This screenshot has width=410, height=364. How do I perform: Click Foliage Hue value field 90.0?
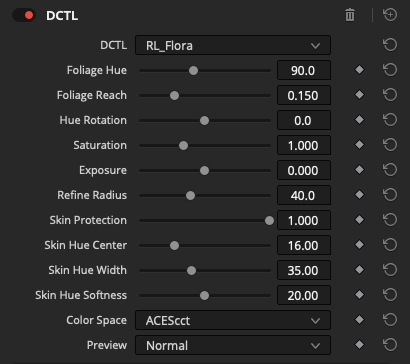tap(304, 70)
